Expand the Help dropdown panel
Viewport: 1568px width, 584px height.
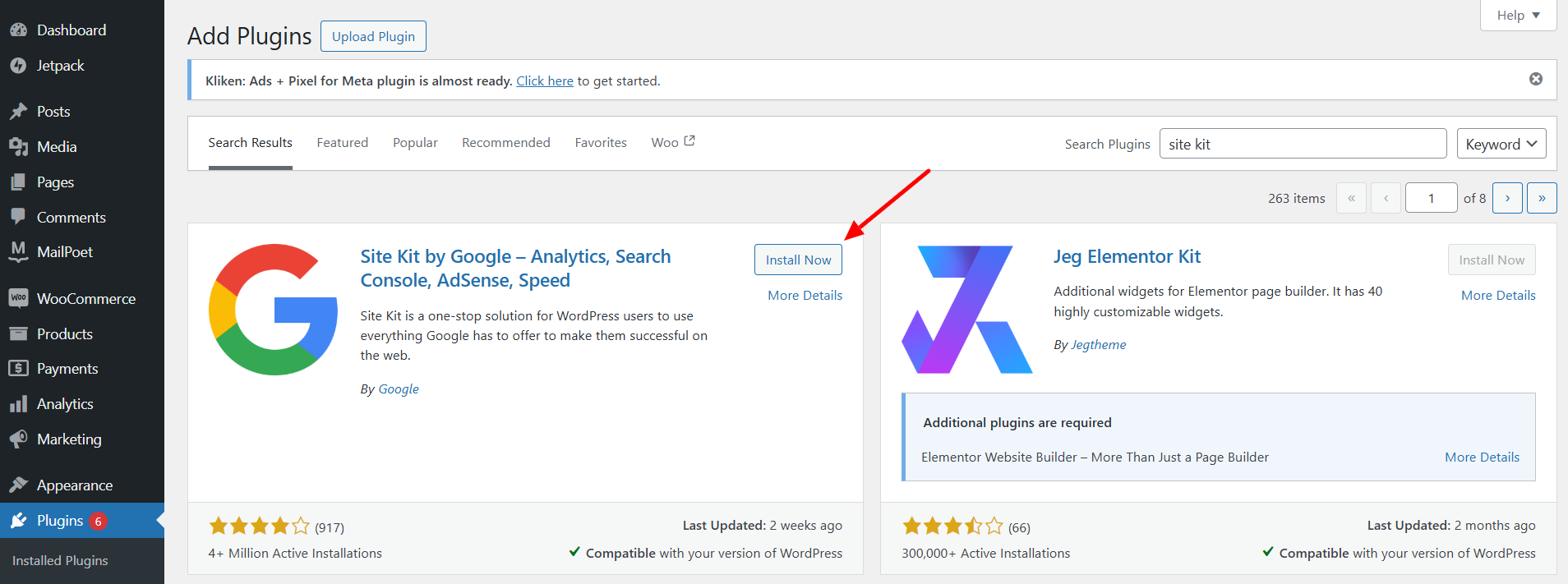pos(1517,15)
